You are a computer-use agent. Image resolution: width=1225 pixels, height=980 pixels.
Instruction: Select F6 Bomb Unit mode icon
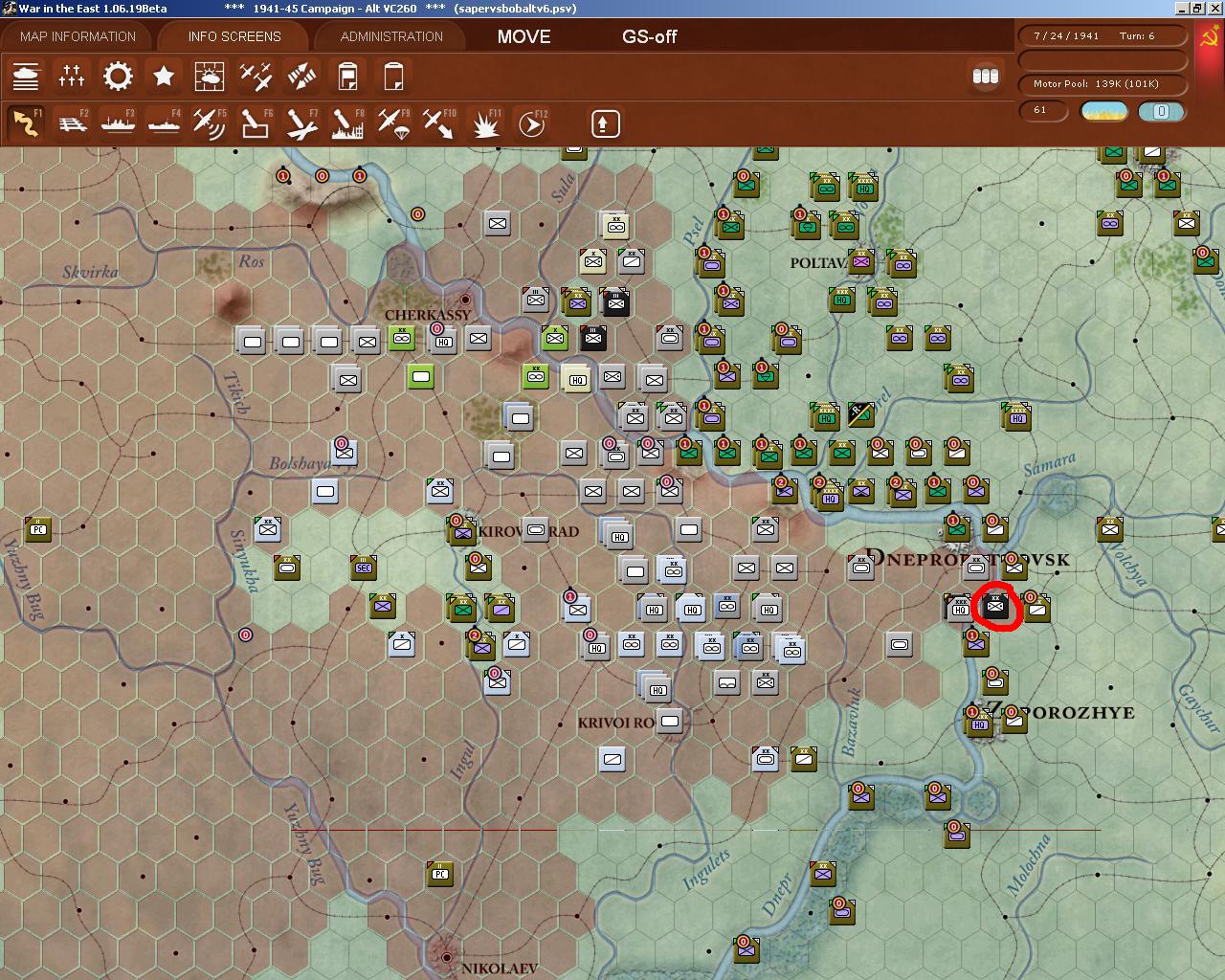pyautogui.click(x=256, y=123)
